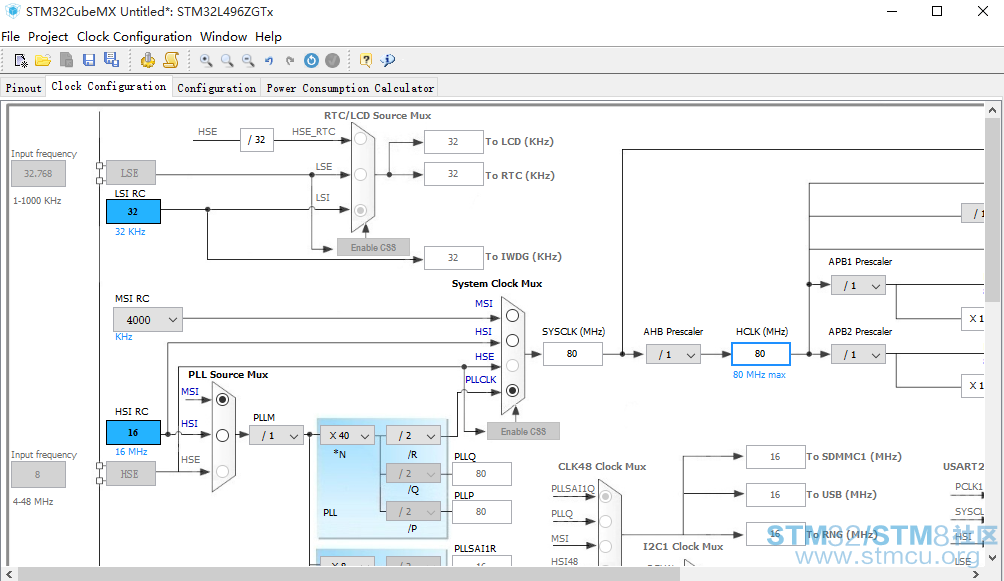Click the blue LSI RC 32 block

[133, 211]
